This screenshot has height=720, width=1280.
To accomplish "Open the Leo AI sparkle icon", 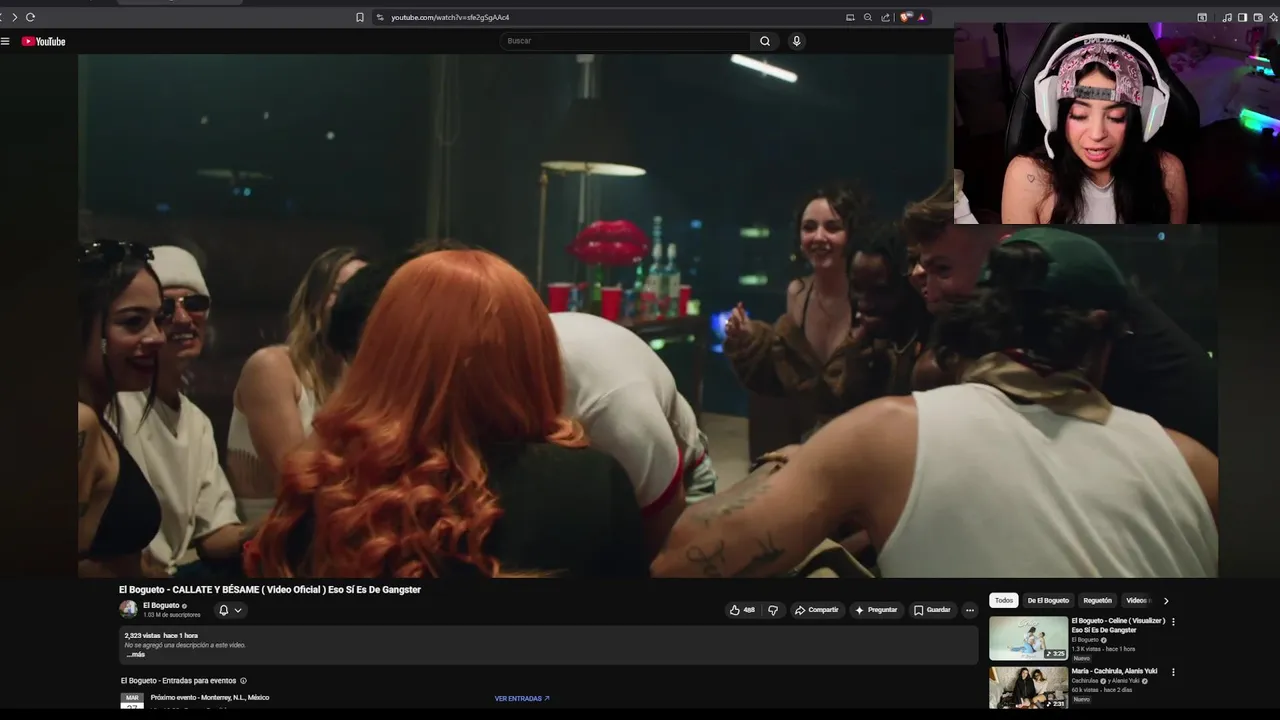I will click(1273, 17).
